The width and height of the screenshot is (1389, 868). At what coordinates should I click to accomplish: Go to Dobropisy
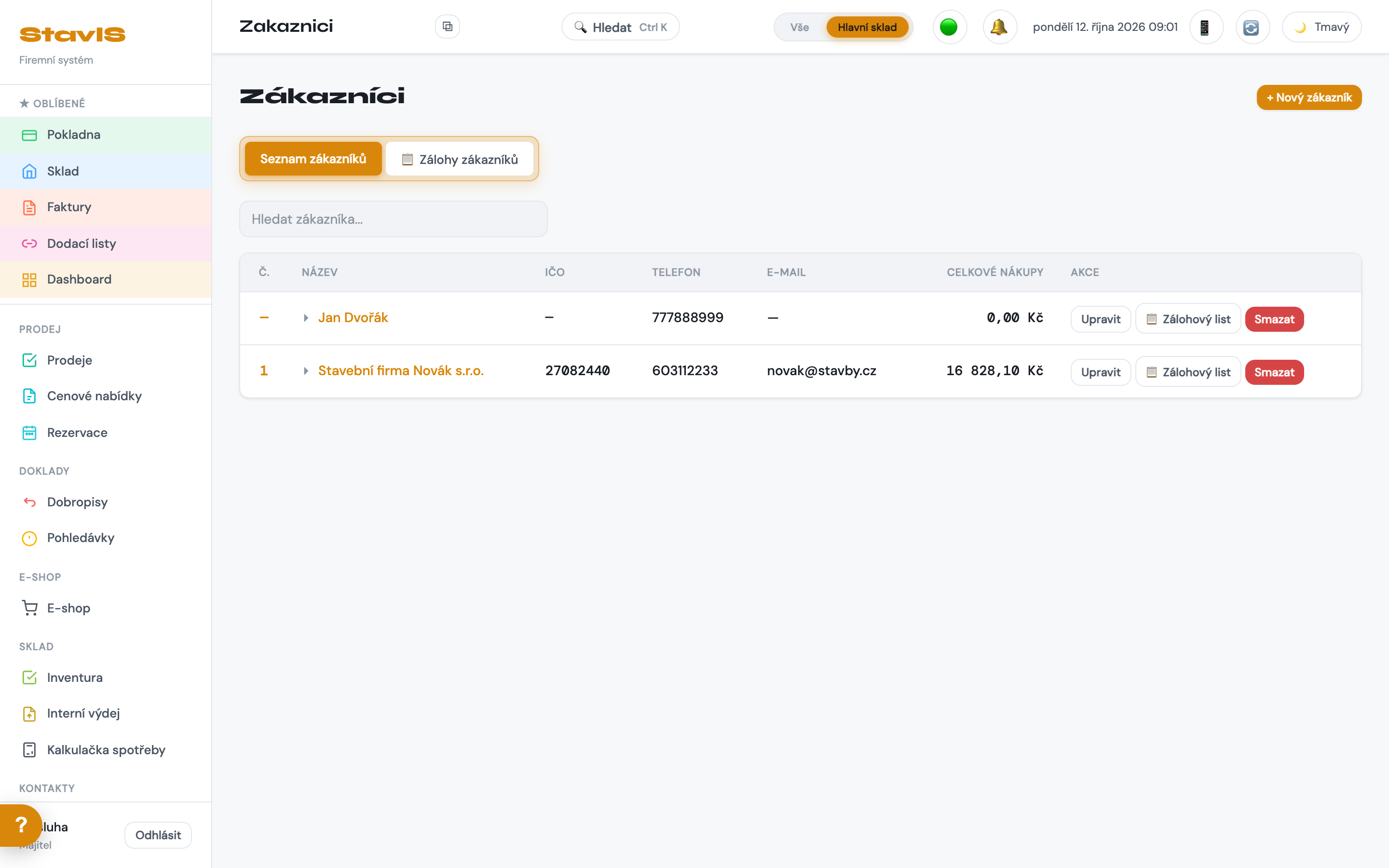(x=106, y=502)
